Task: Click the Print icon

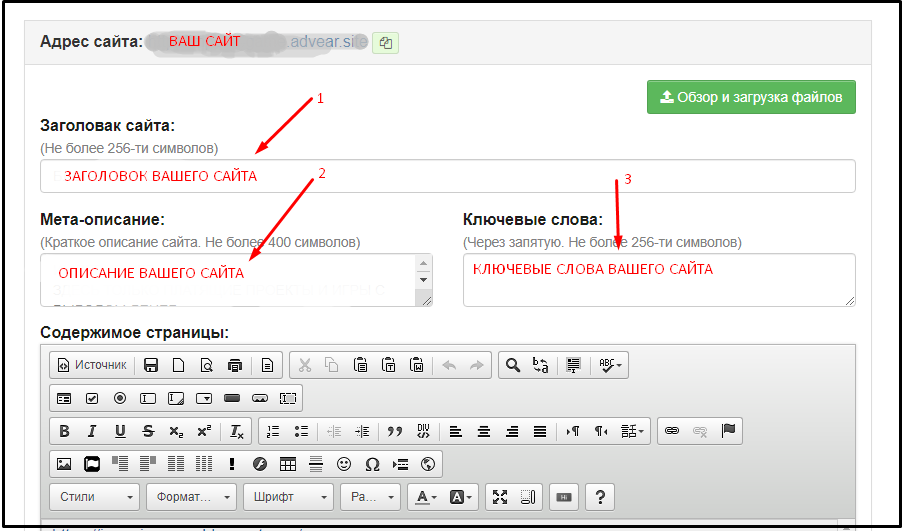Action: coord(235,365)
